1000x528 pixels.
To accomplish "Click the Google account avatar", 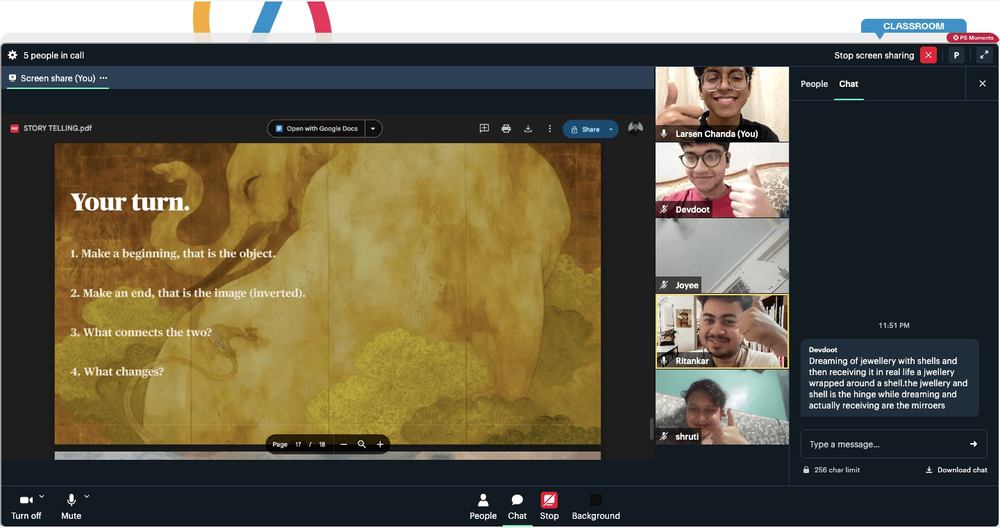I will point(635,128).
